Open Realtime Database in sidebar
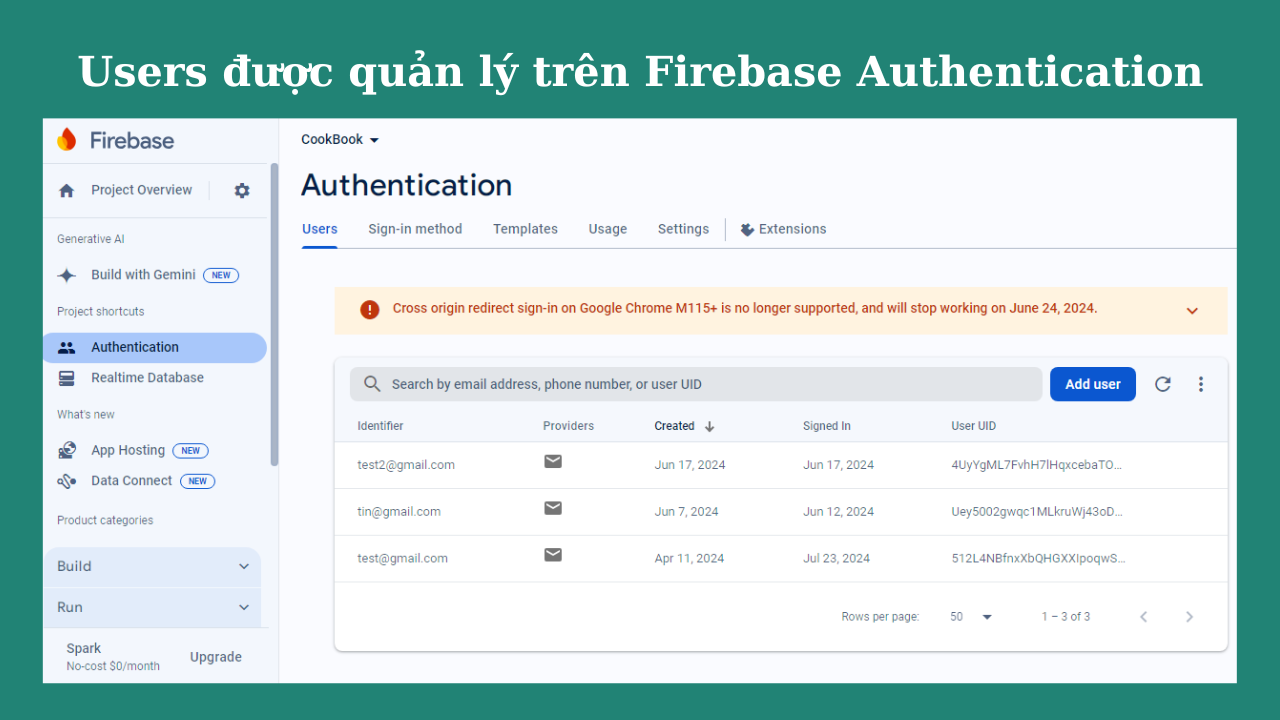1280x720 pixels. point(147,378)
